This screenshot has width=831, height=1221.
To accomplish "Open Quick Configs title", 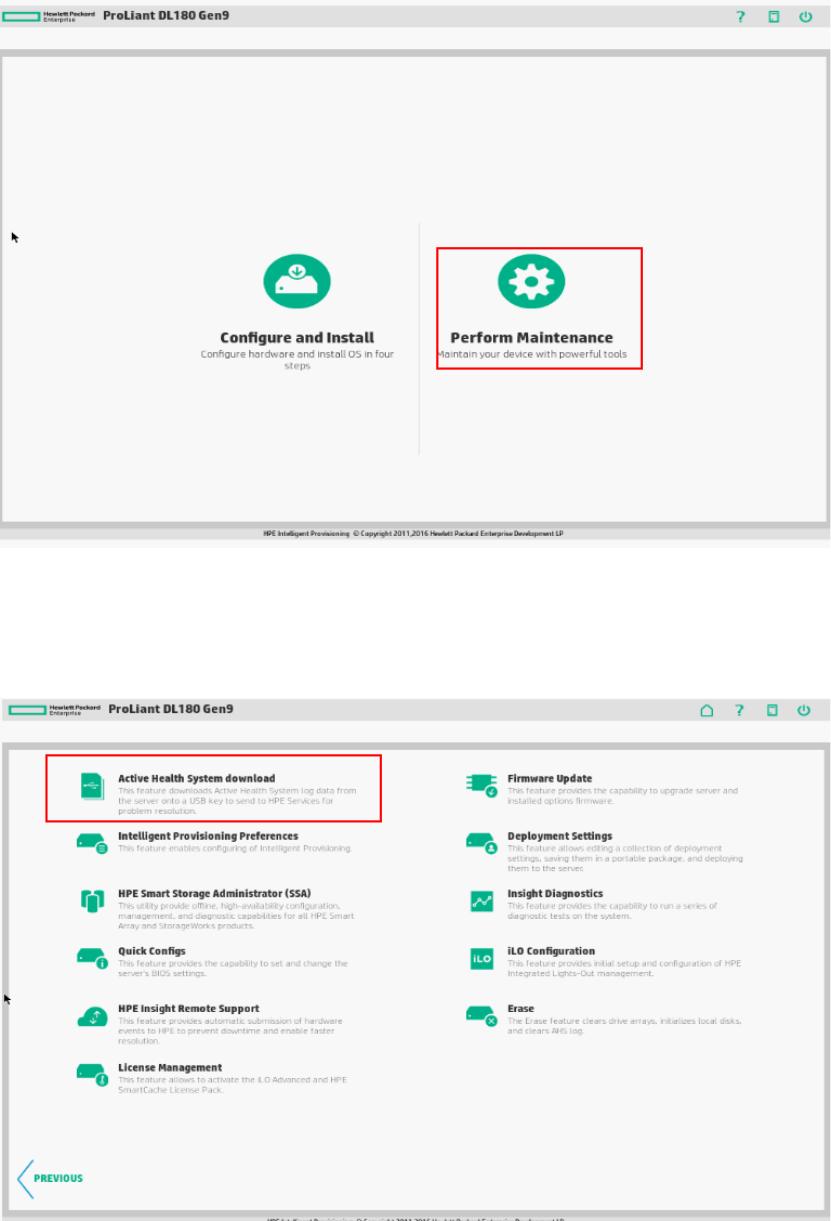I will (152, 951).
